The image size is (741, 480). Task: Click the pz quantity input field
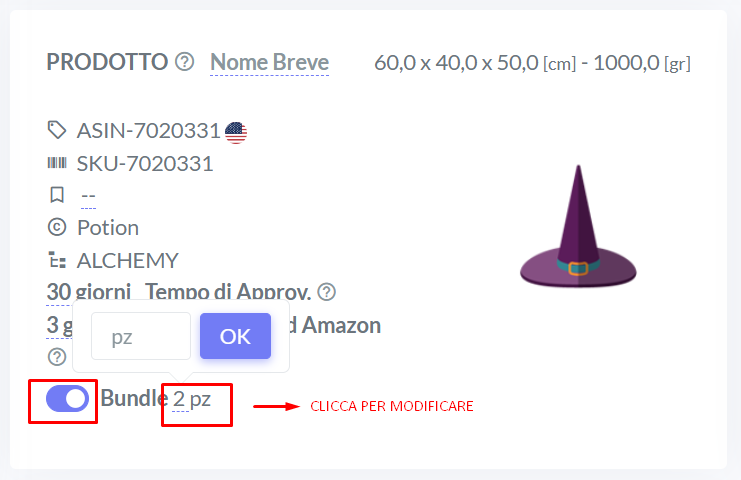click(x=141, y=336)
